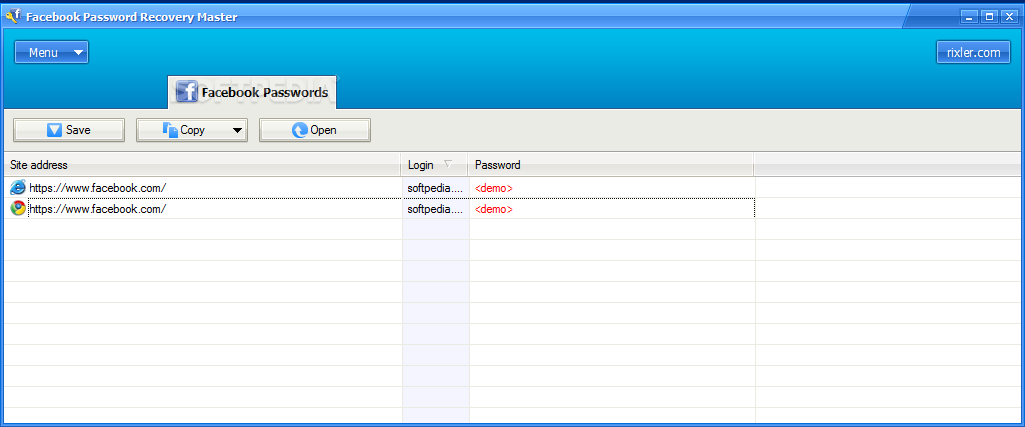
Task: Click <demo> password in Chrome row
Action: [494, 209]
